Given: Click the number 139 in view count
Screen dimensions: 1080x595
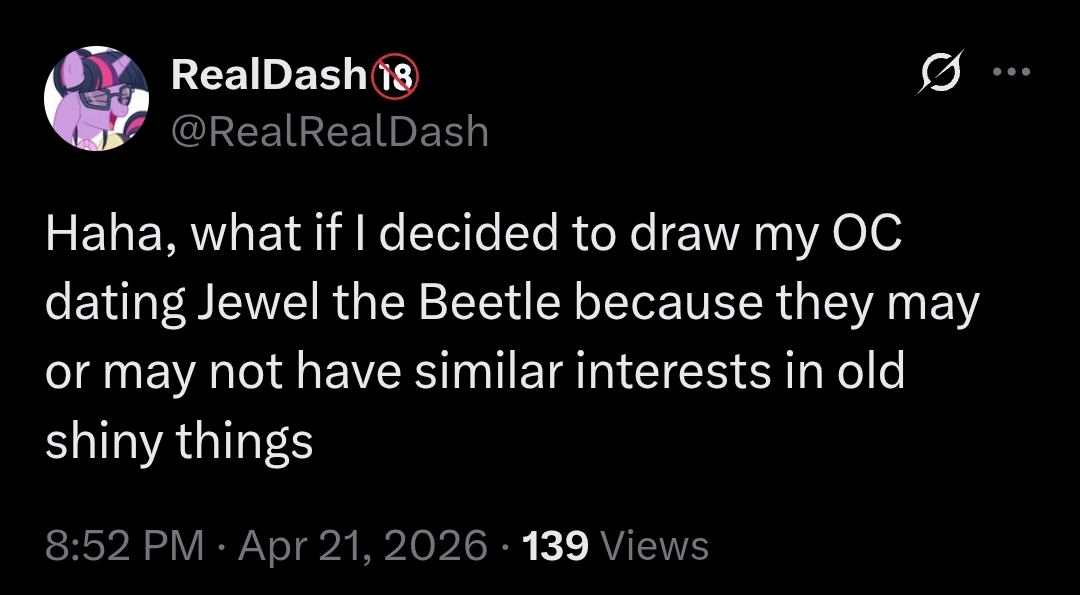Looking at the screenshot, I should [556, 546].
